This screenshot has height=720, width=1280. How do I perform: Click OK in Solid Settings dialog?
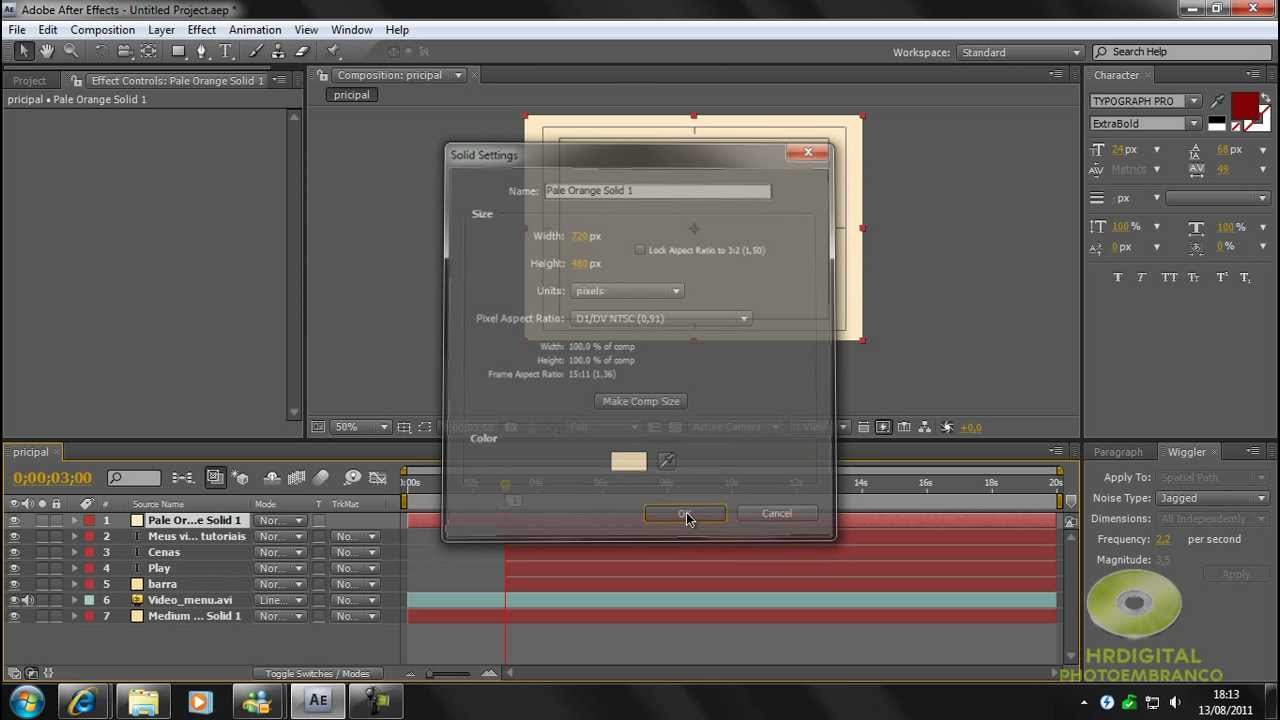pyautogui.click(x=685, y=514)
